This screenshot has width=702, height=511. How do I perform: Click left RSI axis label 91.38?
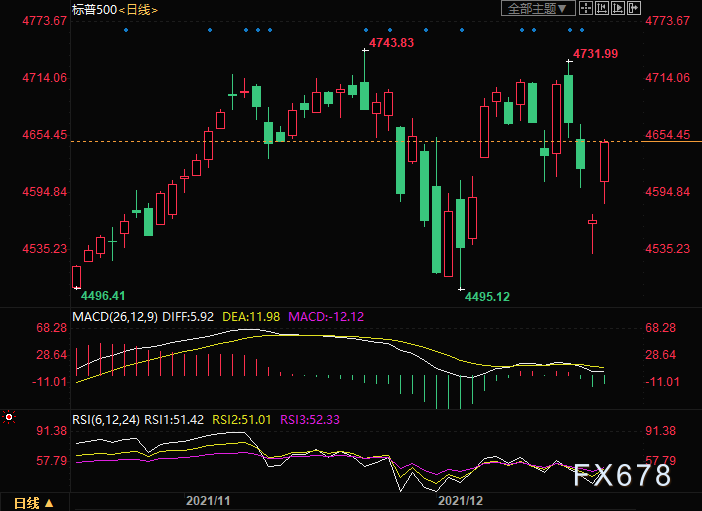(x=51, y=431)
